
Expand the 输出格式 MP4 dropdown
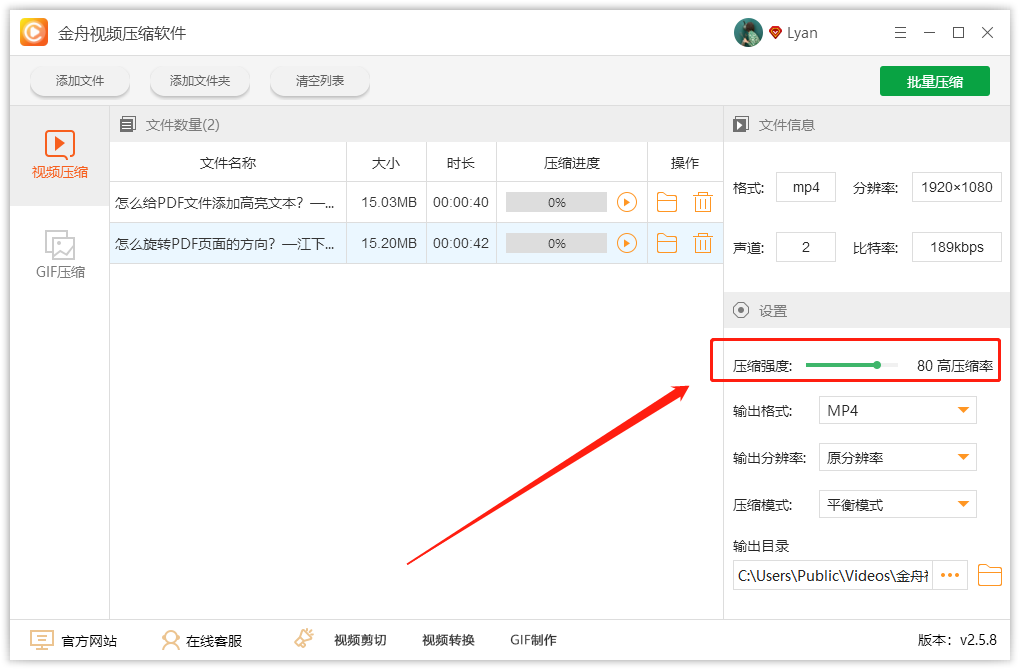(898, 410)
